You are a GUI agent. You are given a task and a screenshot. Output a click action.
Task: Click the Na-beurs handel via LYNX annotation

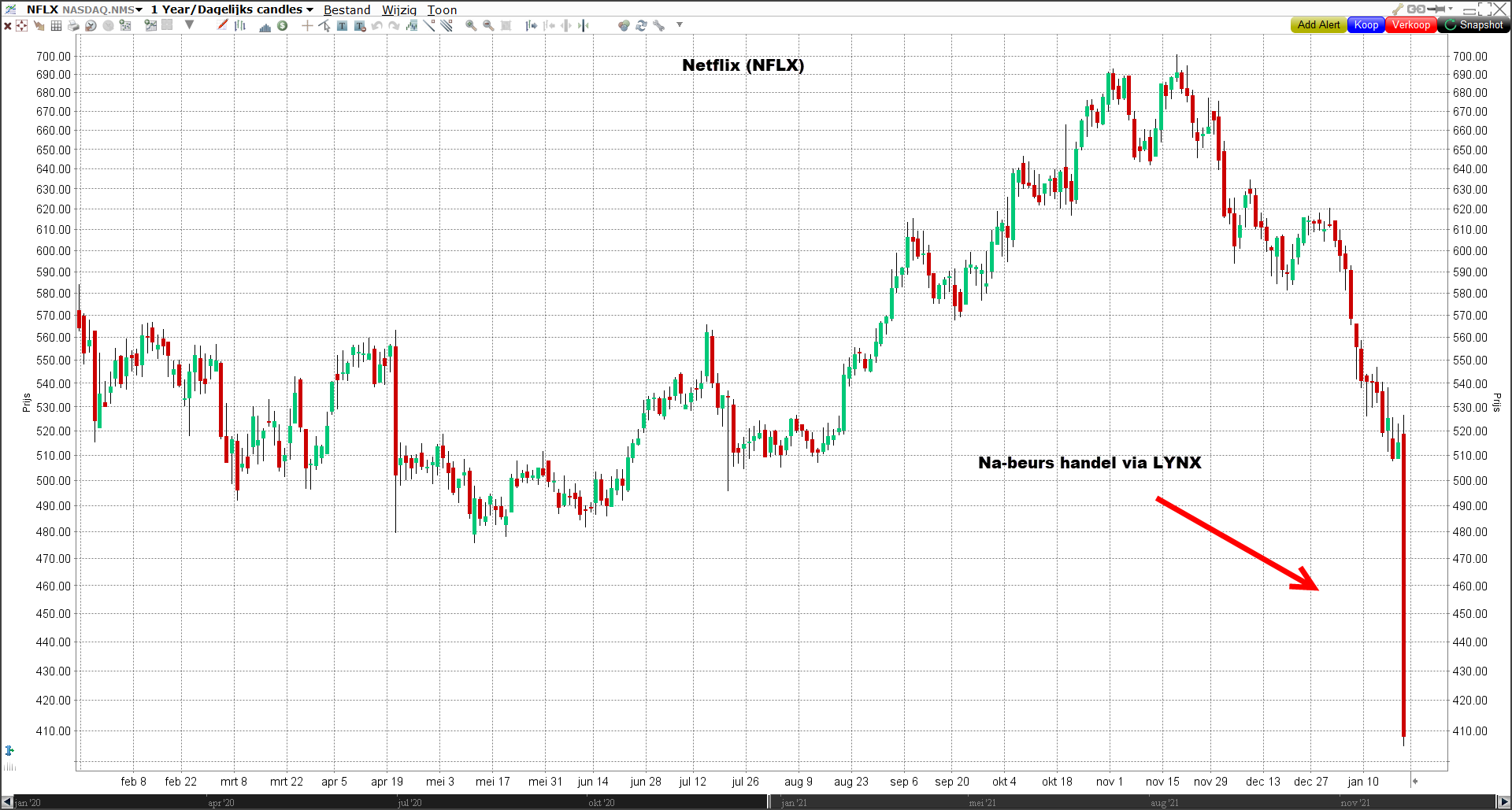tap(1090, 463)
